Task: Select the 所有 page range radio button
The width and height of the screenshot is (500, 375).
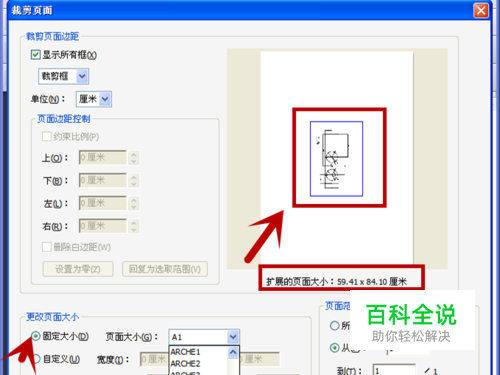Action: click(x=334, y=325)
